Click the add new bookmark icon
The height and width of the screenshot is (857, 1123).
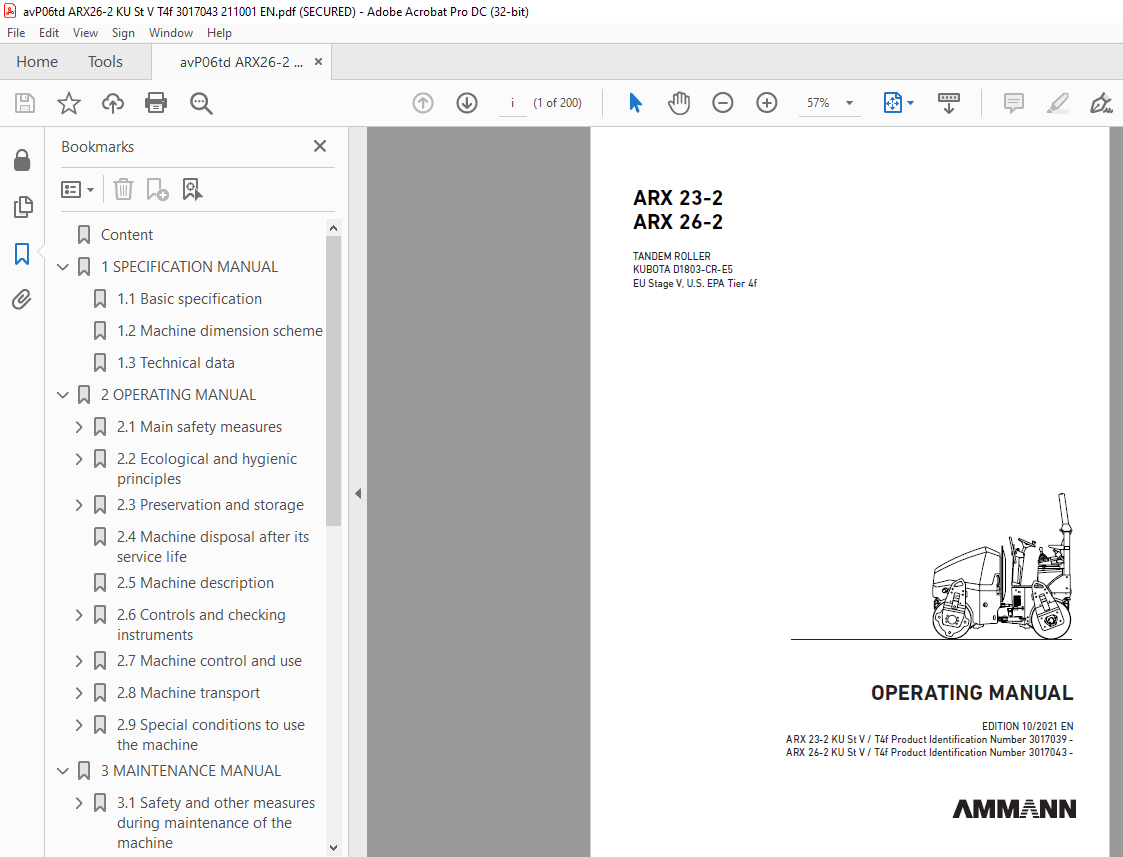[157, 190]
